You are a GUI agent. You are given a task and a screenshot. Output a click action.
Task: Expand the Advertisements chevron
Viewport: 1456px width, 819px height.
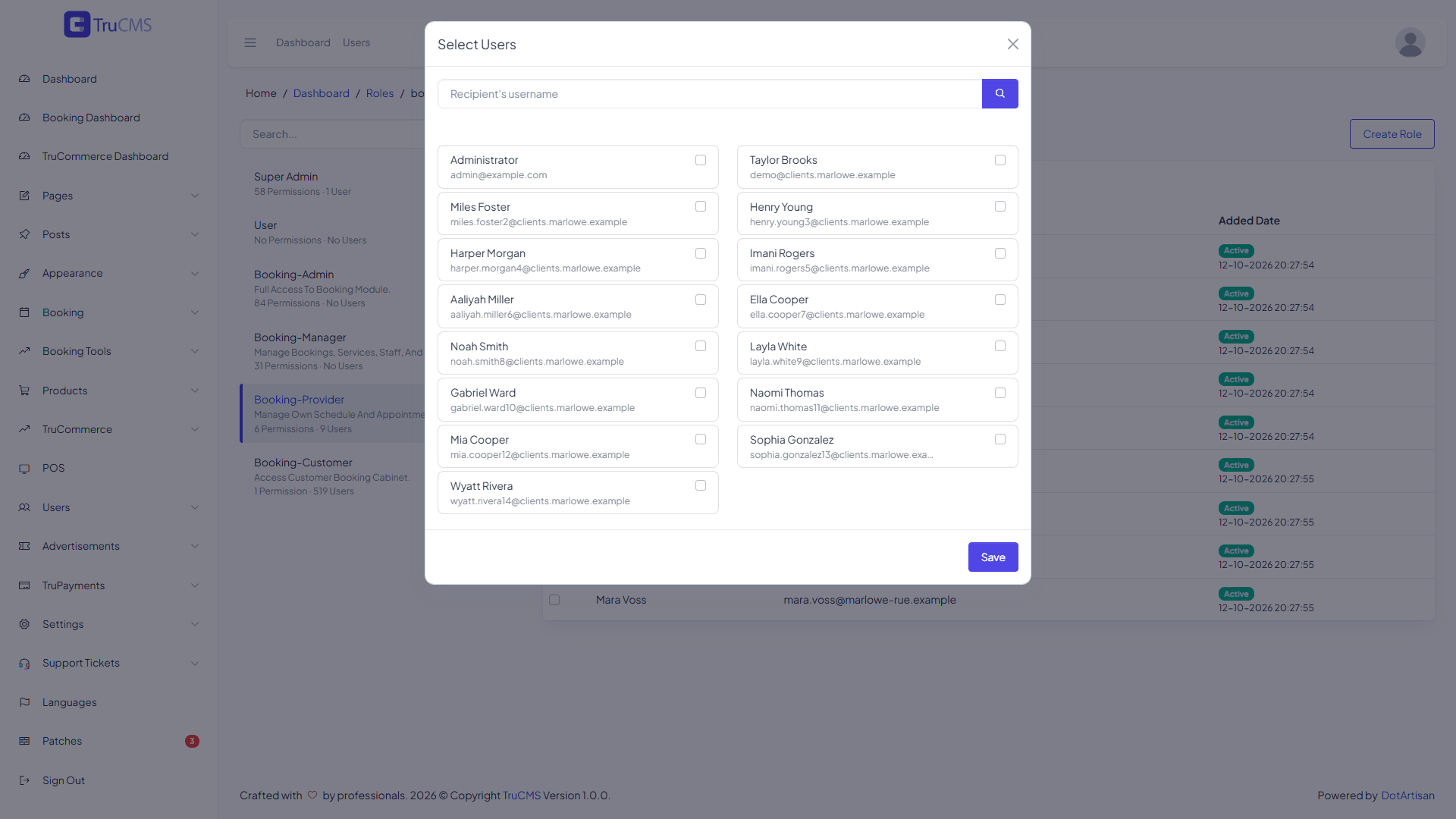click(195, 546)
